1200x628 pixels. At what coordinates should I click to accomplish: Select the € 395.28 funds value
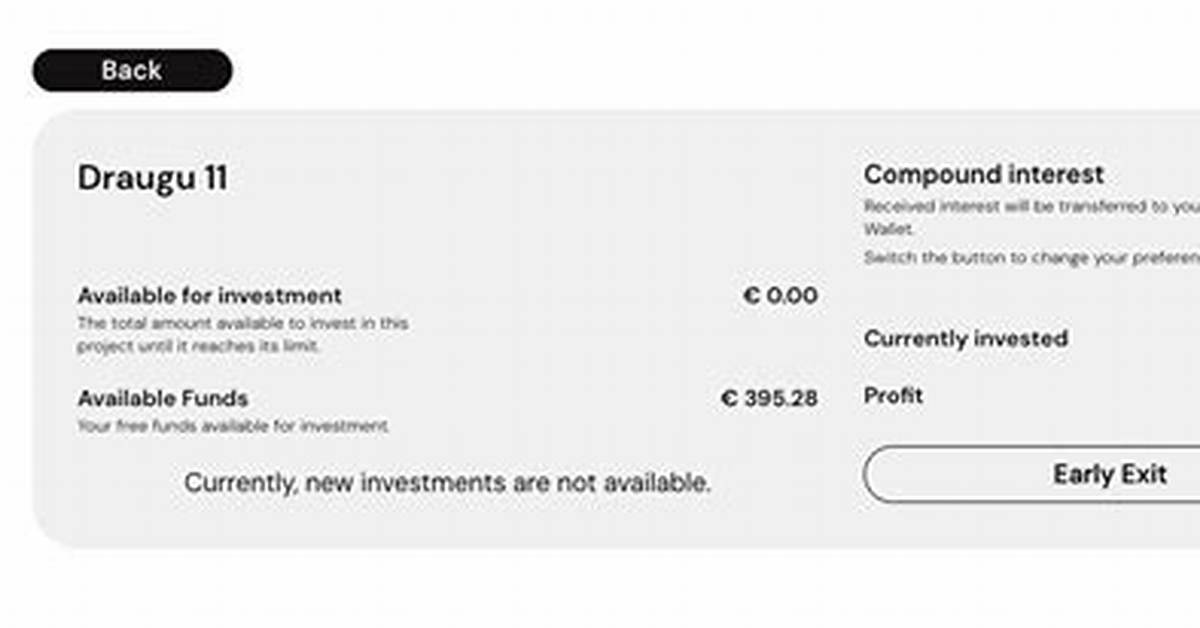click(769, 398)
